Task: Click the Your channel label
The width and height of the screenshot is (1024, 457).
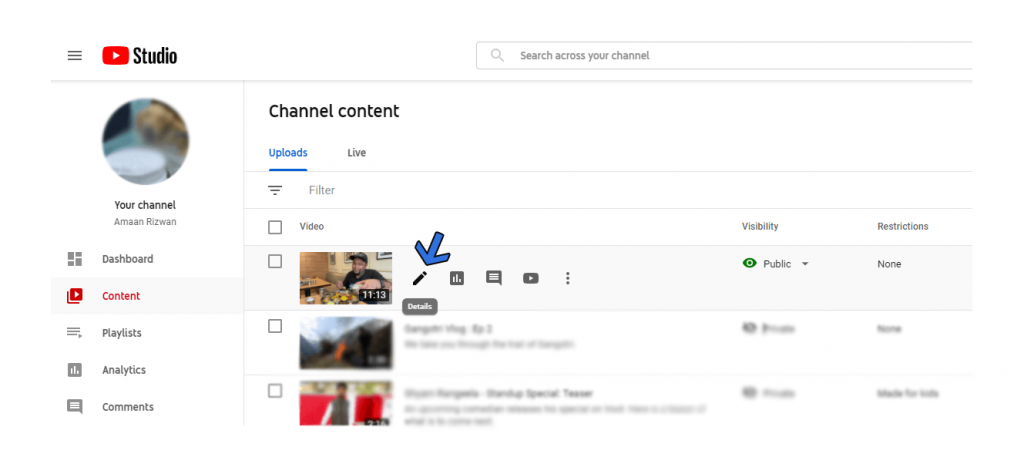Action: [x=145, y=205]
